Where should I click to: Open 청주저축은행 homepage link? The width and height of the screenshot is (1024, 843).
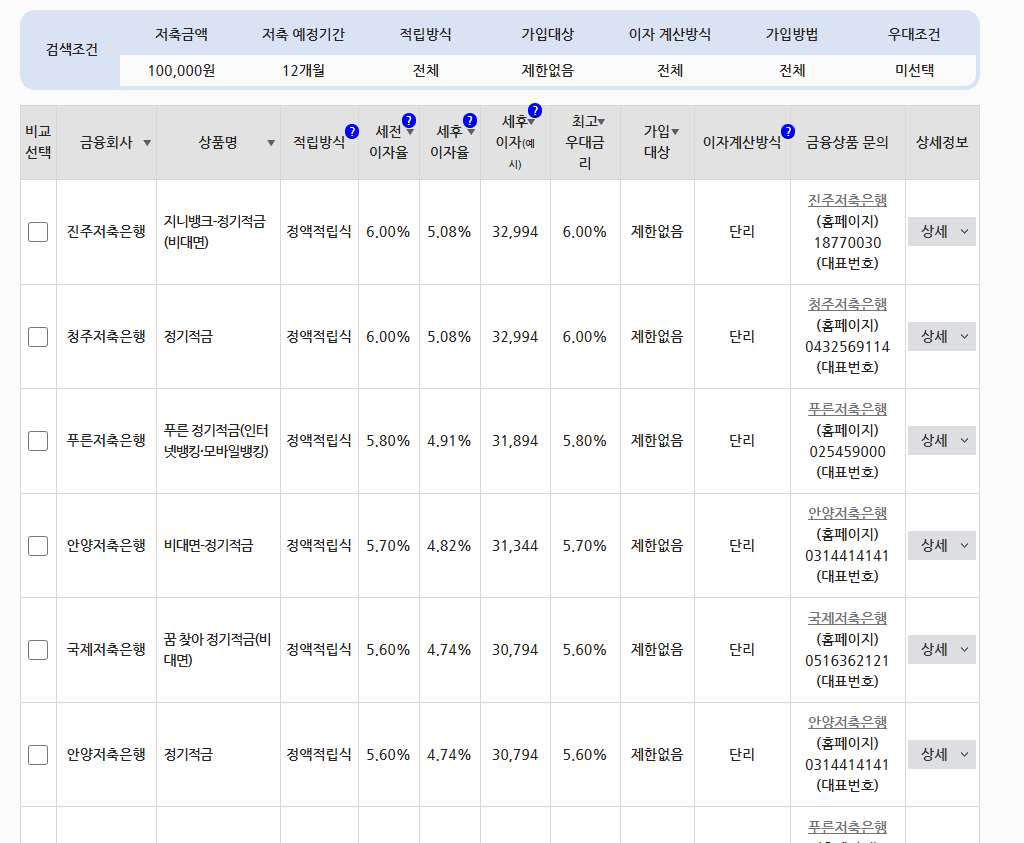pyautogui.click(x=848, y=304)
